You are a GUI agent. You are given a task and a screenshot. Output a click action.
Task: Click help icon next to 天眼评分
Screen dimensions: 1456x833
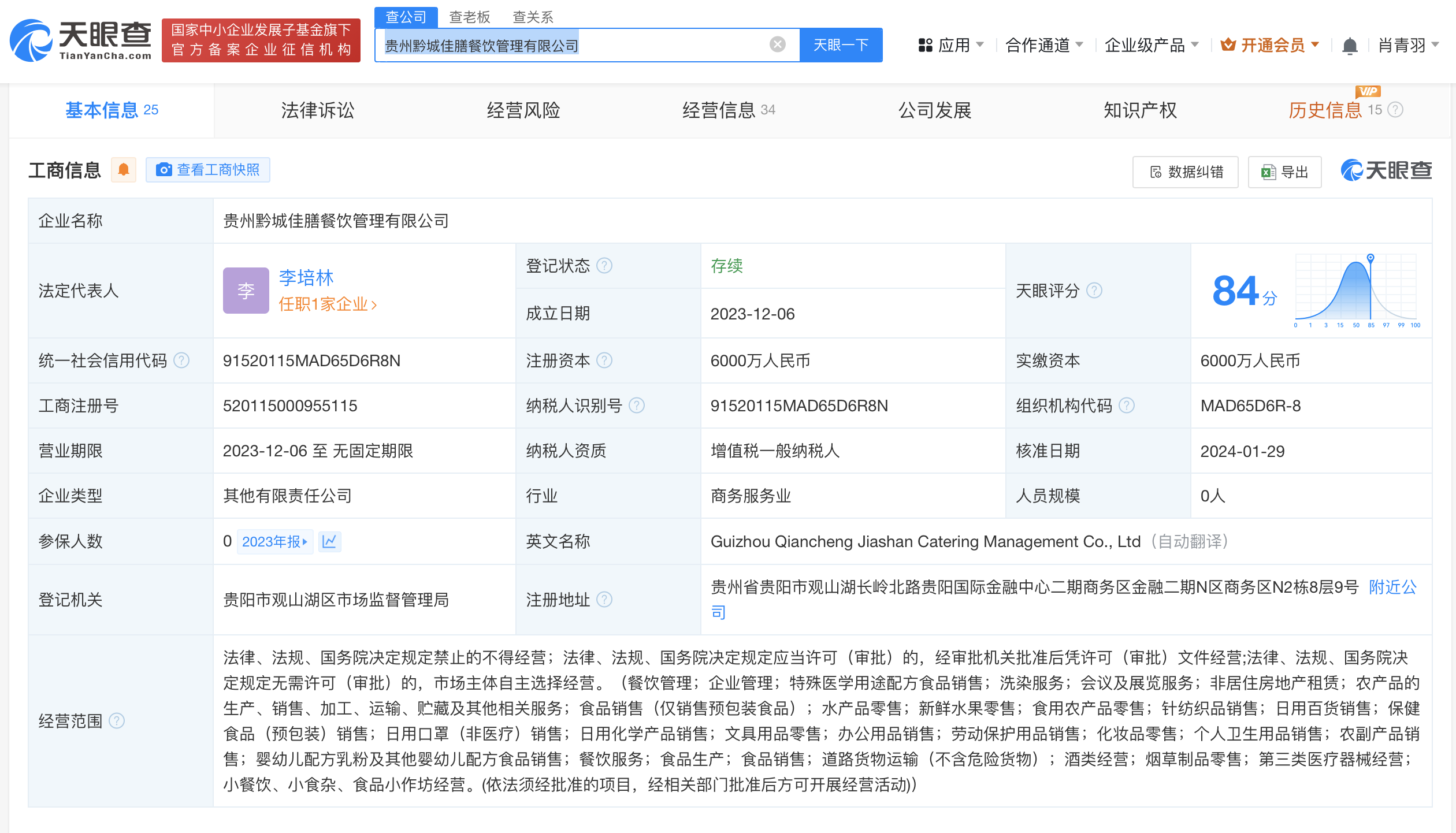point(1094,291)
